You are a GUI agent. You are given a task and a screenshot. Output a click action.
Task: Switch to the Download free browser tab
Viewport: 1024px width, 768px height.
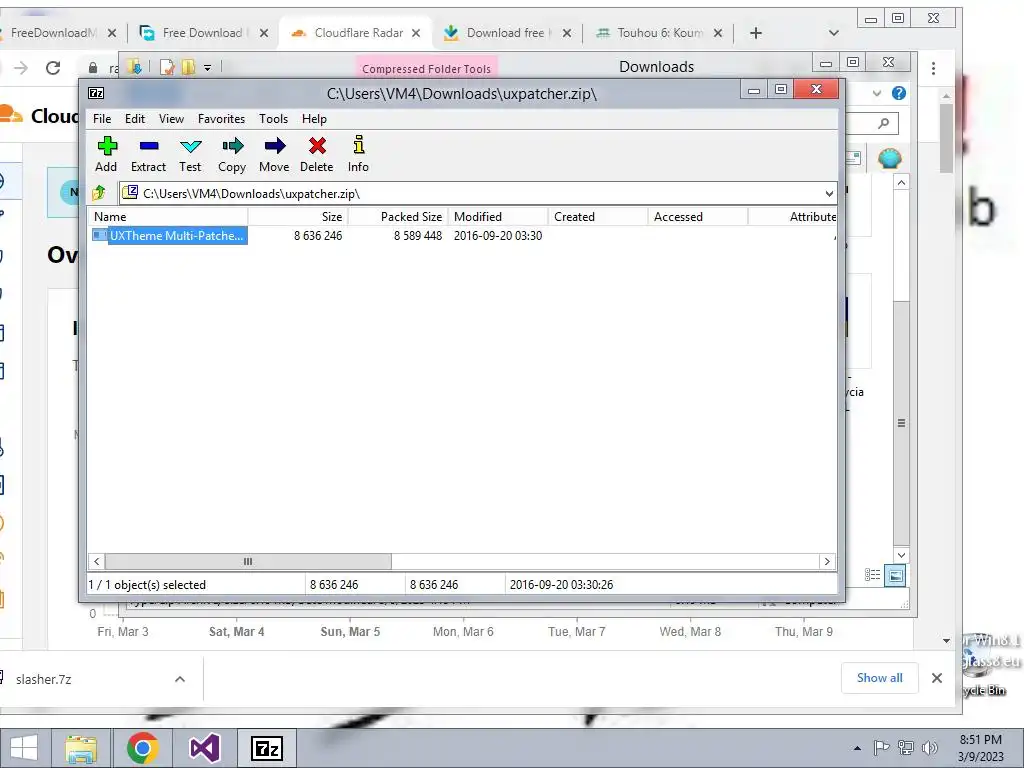click(508, 33)
